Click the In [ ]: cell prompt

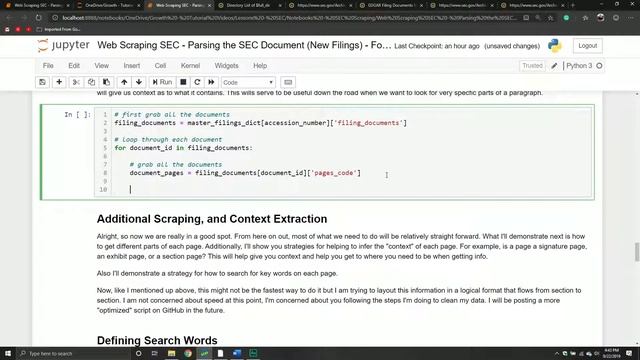point(78,115)
